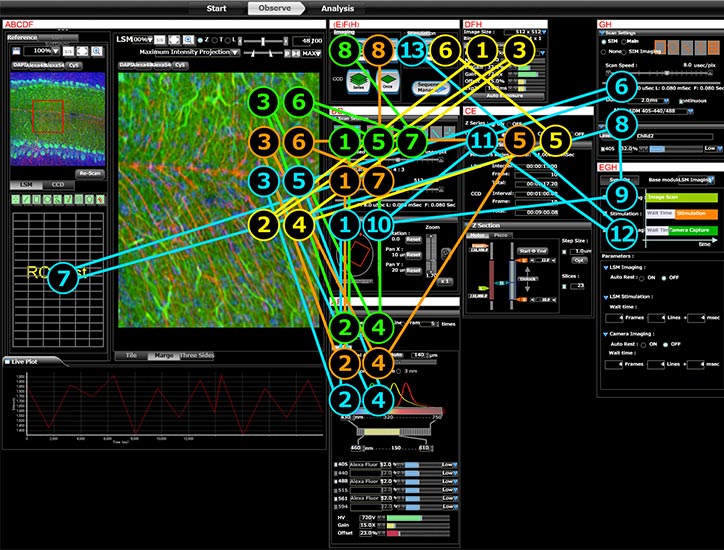Click the x1 zoom reset button
Image resolution: width=724 pixels, height=550 pixels.
[x=444, y=281]
